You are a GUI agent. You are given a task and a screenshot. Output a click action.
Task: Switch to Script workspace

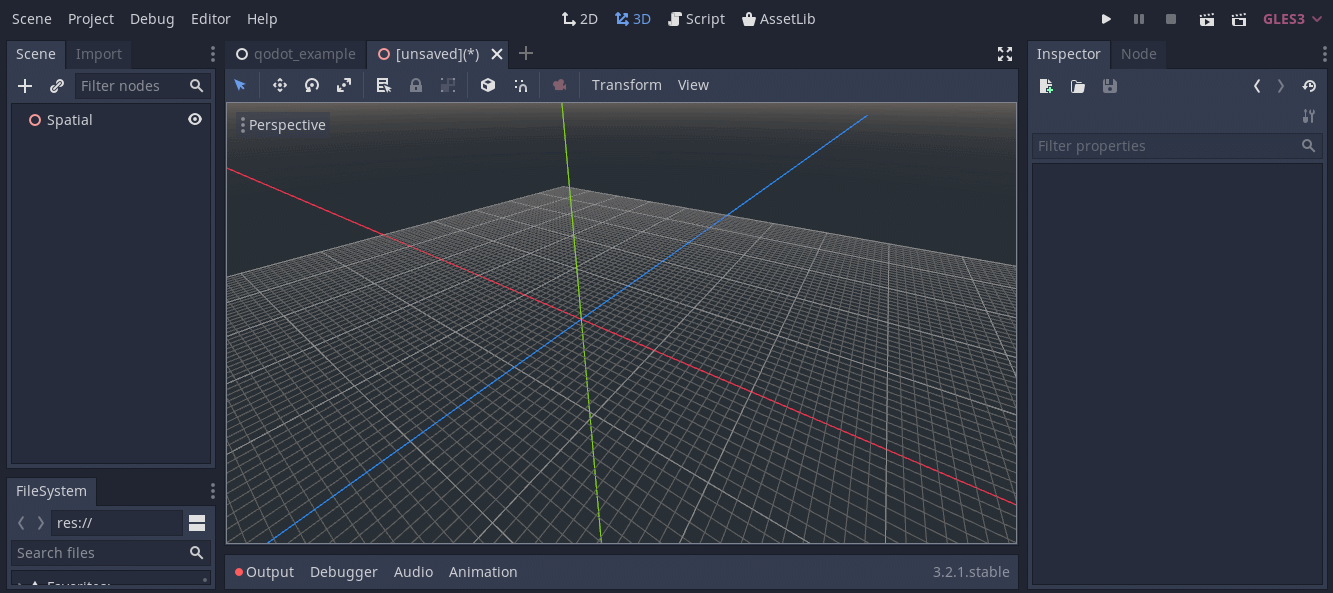tap(697, 19)
